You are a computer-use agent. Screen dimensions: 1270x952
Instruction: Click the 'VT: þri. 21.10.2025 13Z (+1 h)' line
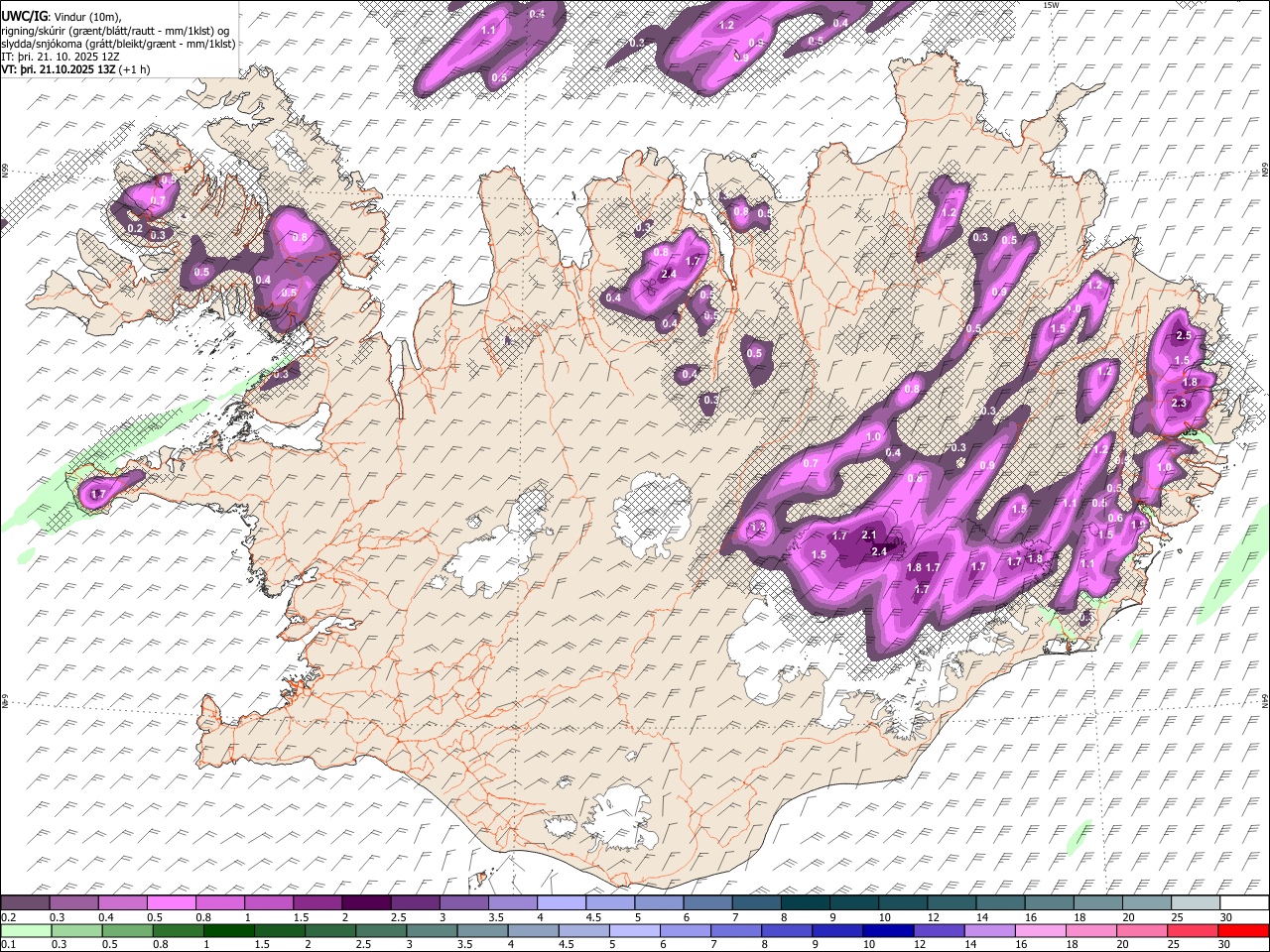(75, 69)
